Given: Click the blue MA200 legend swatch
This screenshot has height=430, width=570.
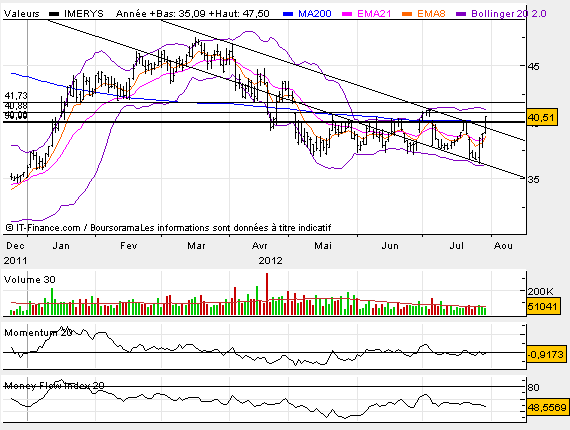Looking at the screenshot, I should 288,14.
